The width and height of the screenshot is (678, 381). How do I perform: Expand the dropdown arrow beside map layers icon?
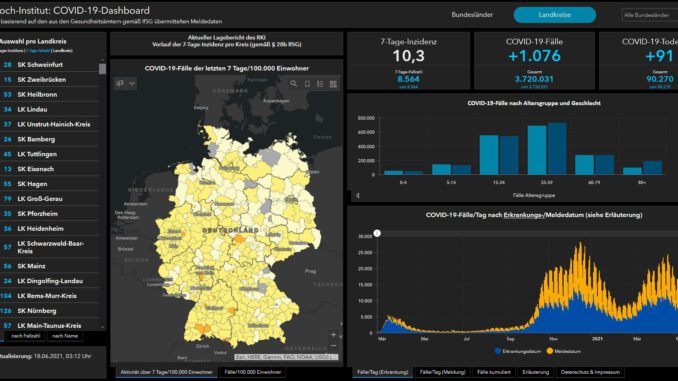pyautogui.click(x=132, y=83)
